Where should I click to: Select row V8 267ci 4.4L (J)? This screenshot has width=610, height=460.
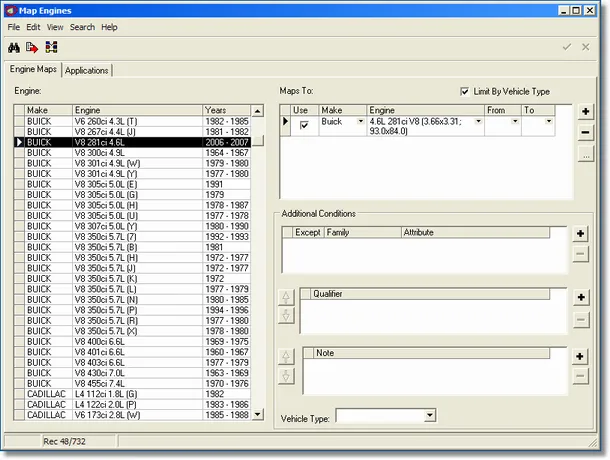[132, 132]
